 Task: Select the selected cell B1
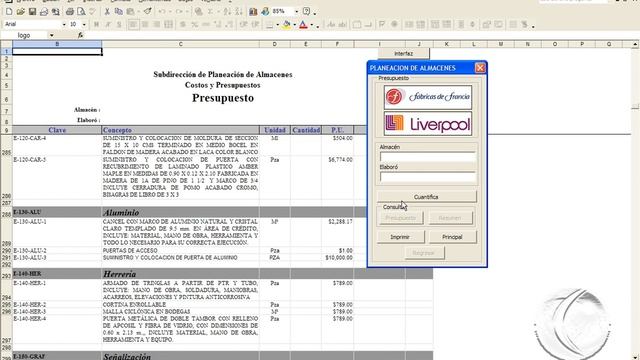pos(57,51)
